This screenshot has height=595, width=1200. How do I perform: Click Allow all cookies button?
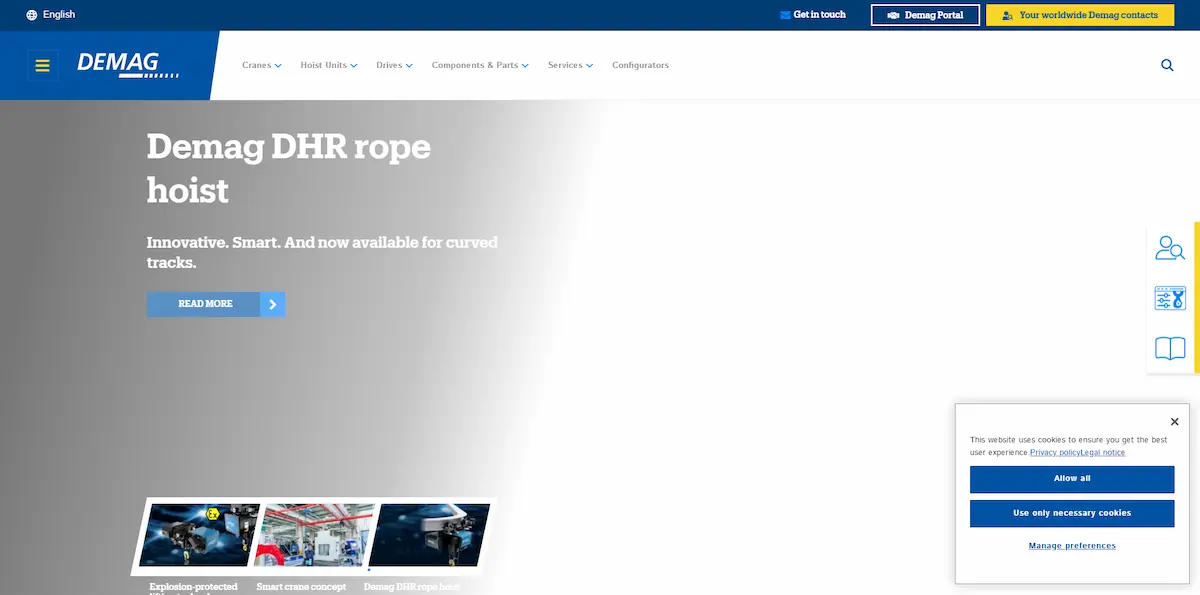click(1071, 479)
